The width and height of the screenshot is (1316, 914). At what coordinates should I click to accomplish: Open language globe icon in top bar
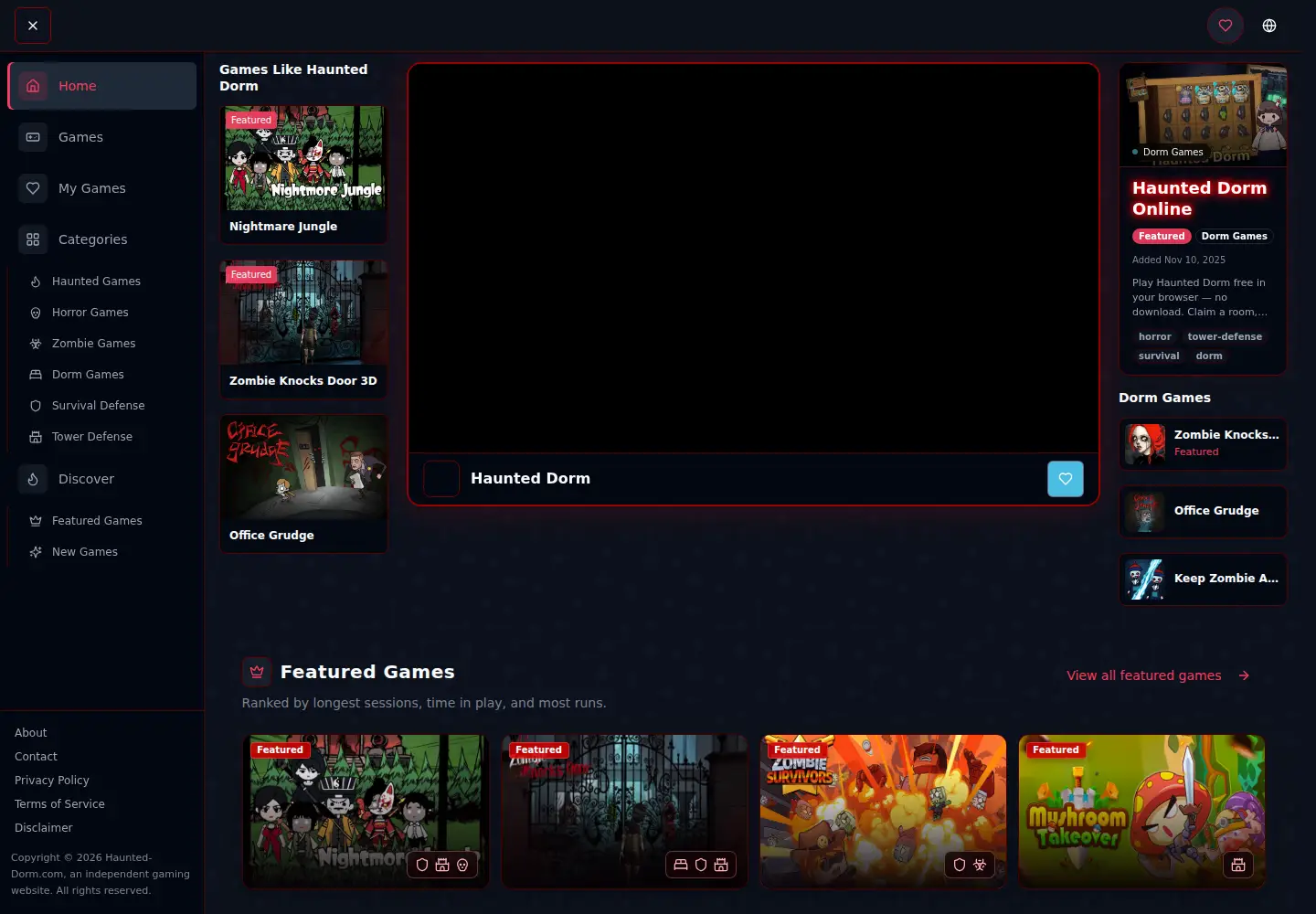1269,26
